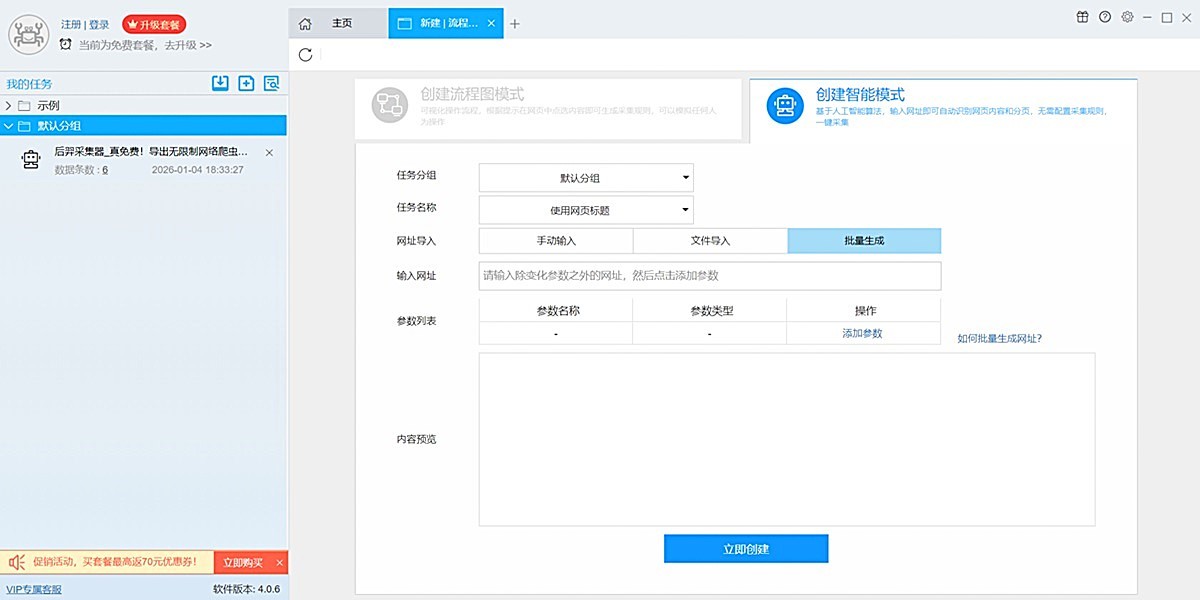Select 文件导入 URL import mode
1200x600 pixels.
pyautogui.click(x=710, y=241)
